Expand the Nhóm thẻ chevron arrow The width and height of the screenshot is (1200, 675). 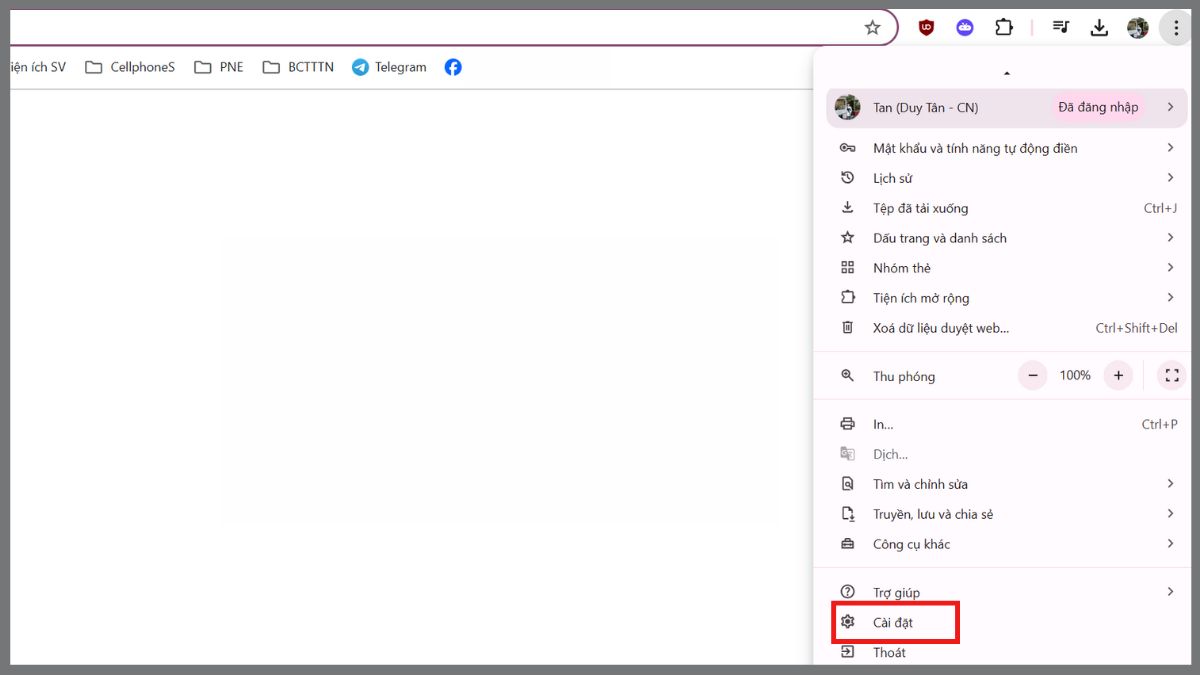click(x=1170, y=268)
